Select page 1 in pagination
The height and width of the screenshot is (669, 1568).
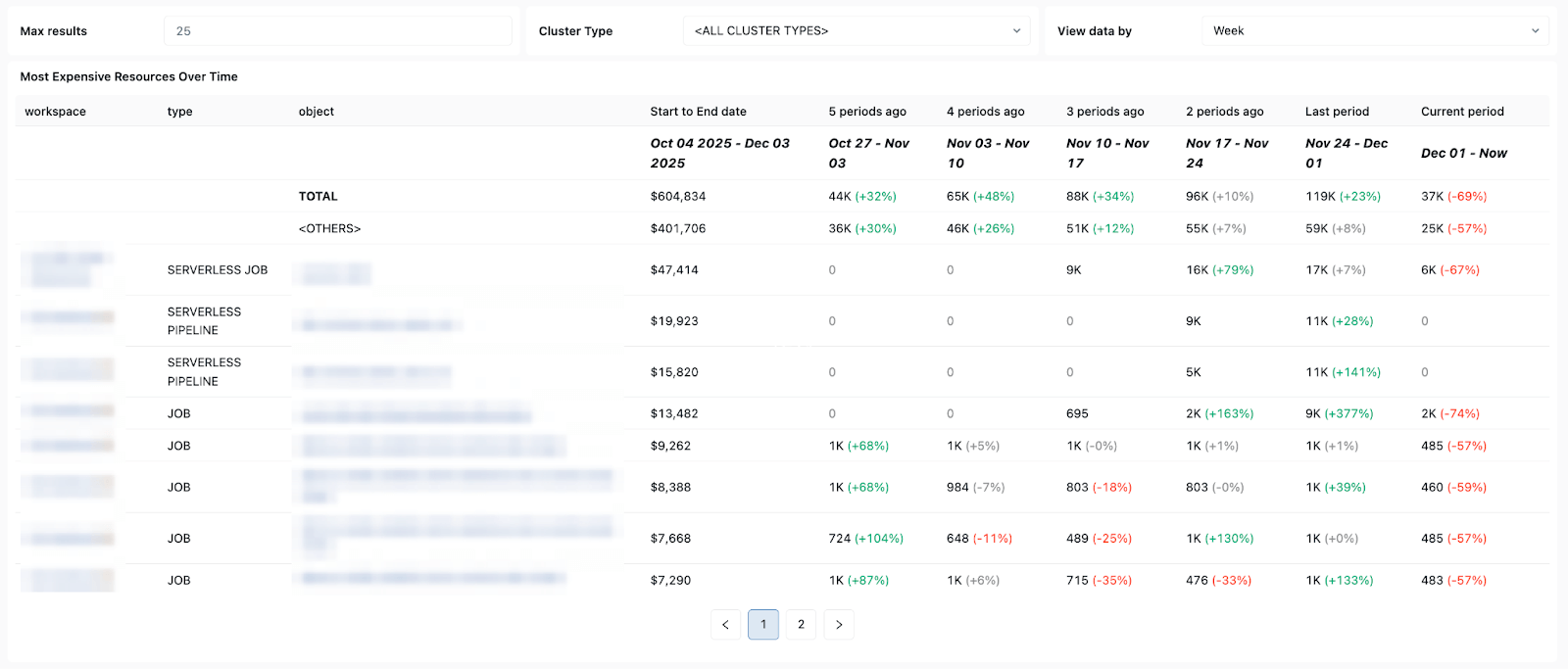[x=763, y=625]
